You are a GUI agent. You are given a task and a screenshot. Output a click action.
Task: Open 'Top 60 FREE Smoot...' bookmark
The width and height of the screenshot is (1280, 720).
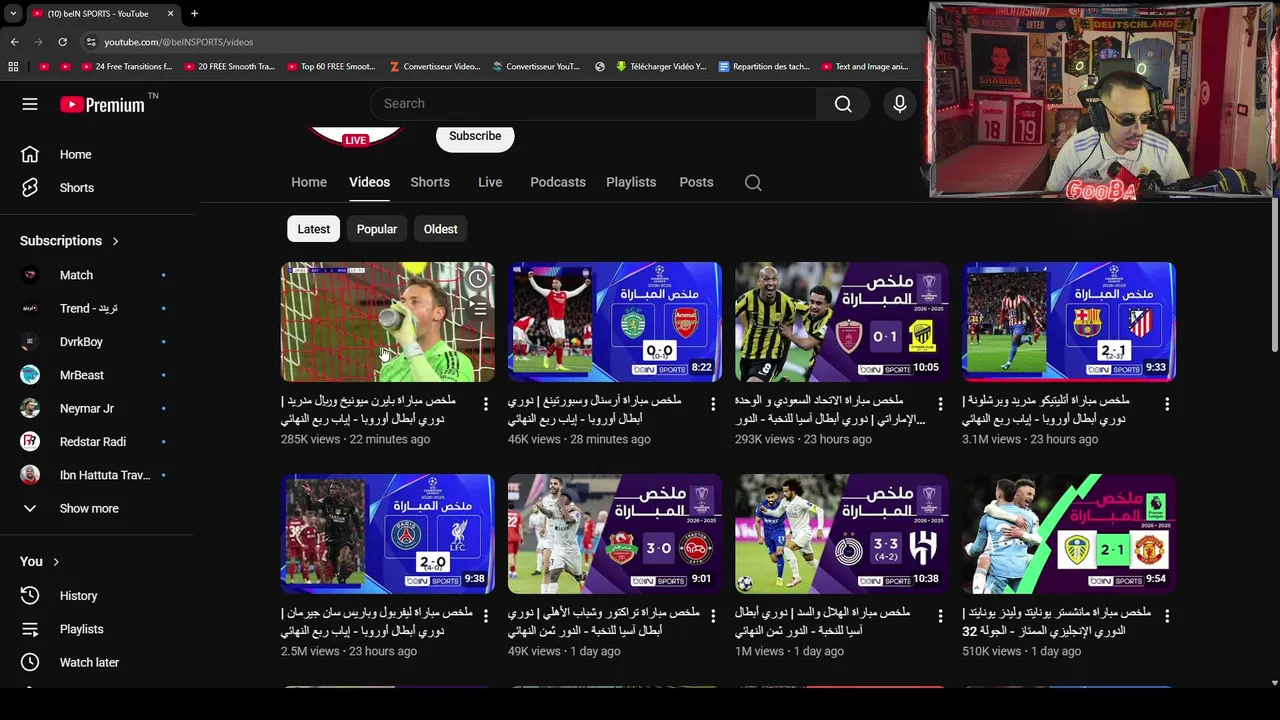331,67
